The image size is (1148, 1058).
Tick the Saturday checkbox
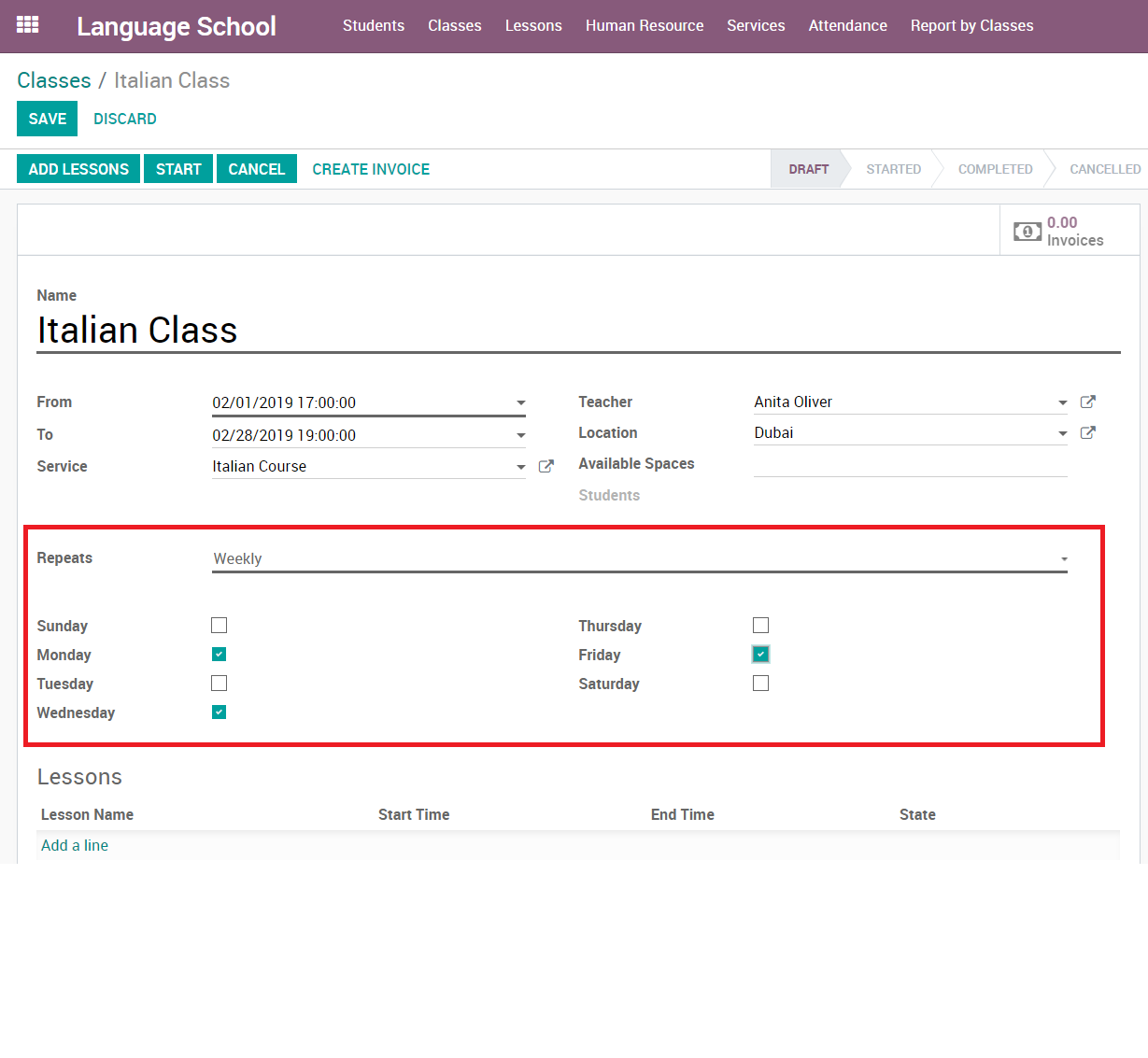tap(760, 684)
